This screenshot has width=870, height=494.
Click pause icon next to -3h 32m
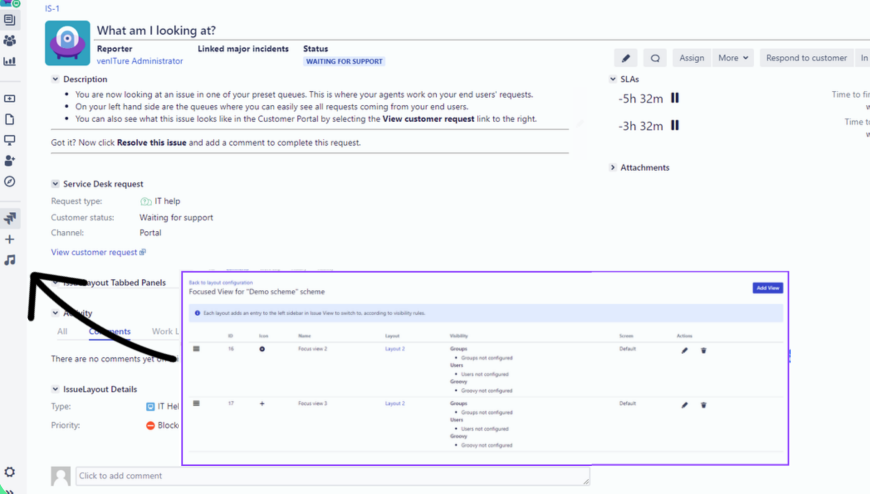pyautogui.click(x=675, y=125)
